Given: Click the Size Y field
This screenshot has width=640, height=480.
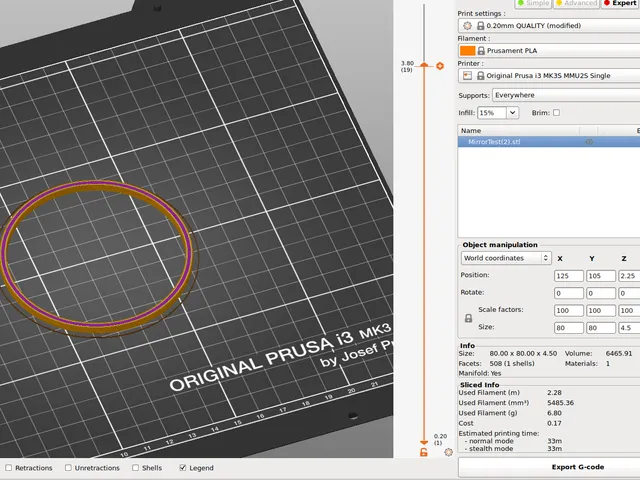Looking at the screenshot, I should [601, 328].
